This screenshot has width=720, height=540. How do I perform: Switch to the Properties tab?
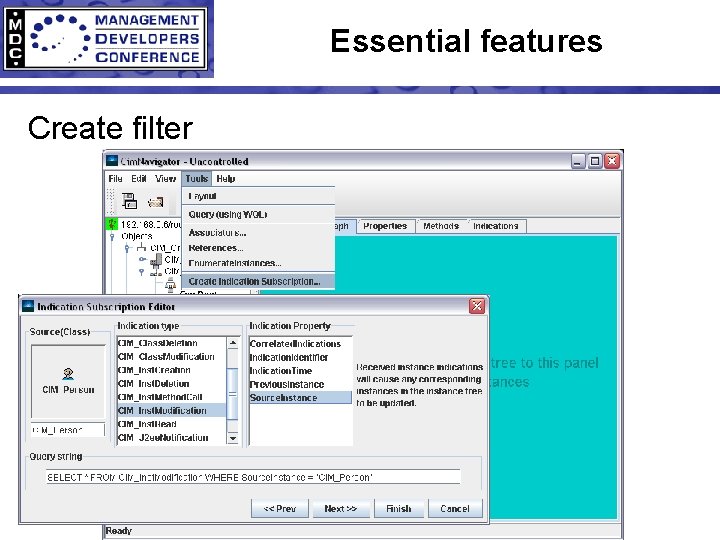point(385,226)
